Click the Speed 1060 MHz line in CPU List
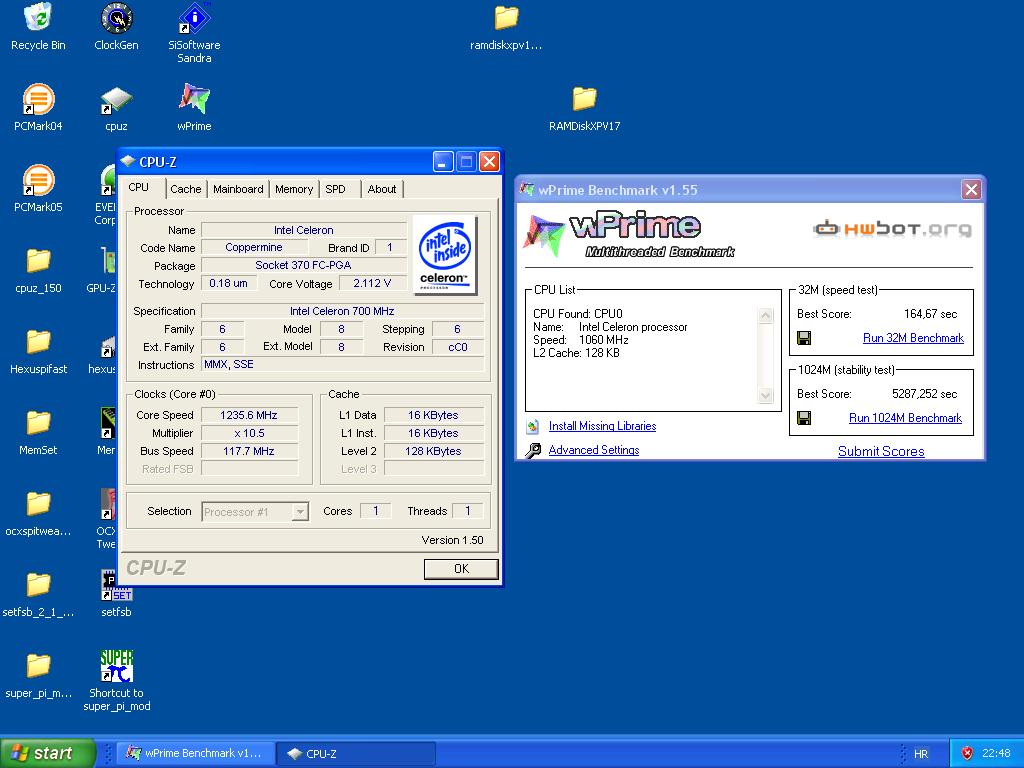This screenshot has width=1024, height=768. tap(581, 340)
